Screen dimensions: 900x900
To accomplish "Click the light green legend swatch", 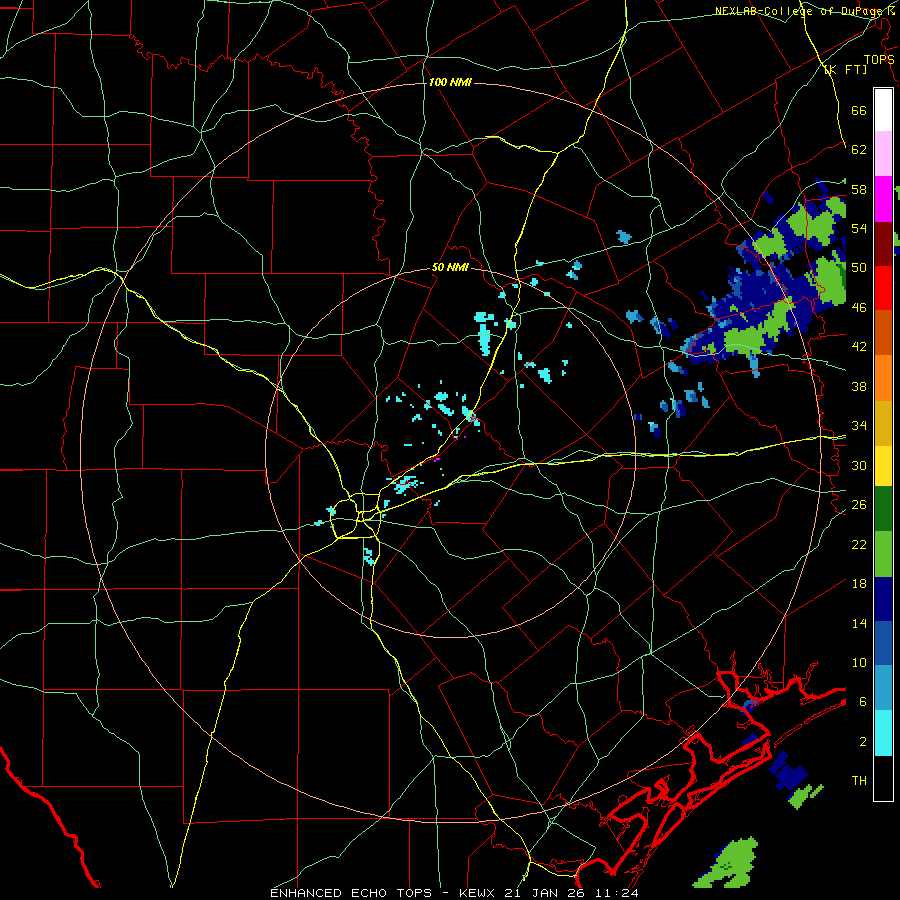I will pyautogui.click(x=883, y=554).
